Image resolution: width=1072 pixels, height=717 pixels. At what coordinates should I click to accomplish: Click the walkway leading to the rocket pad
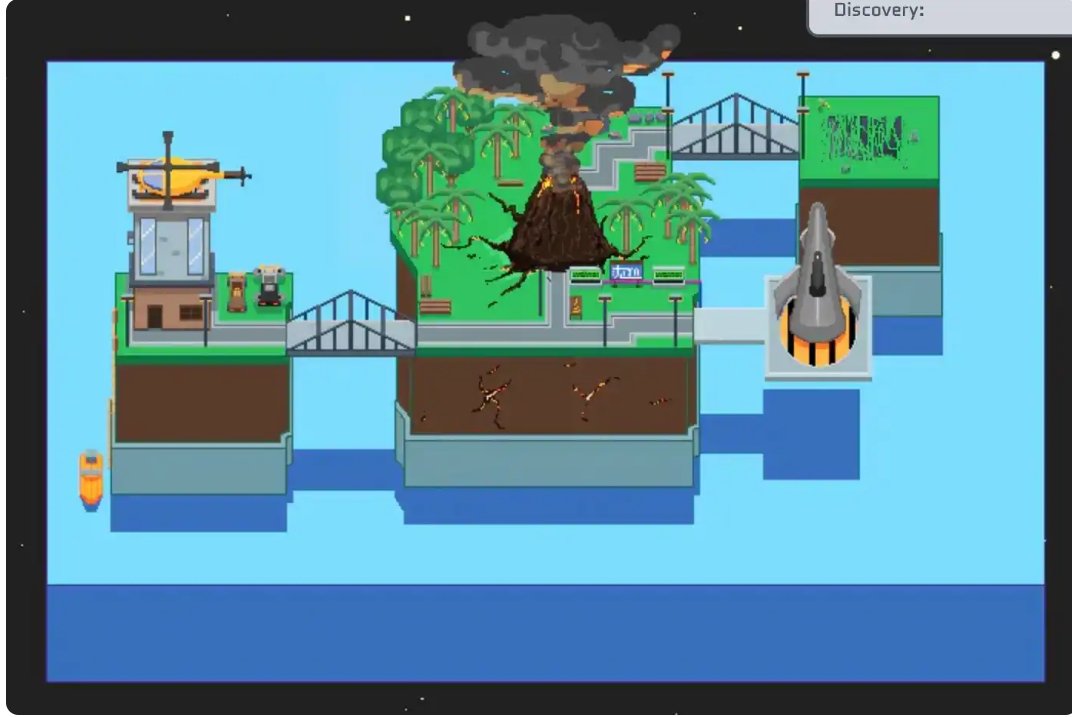click(730, 326)
